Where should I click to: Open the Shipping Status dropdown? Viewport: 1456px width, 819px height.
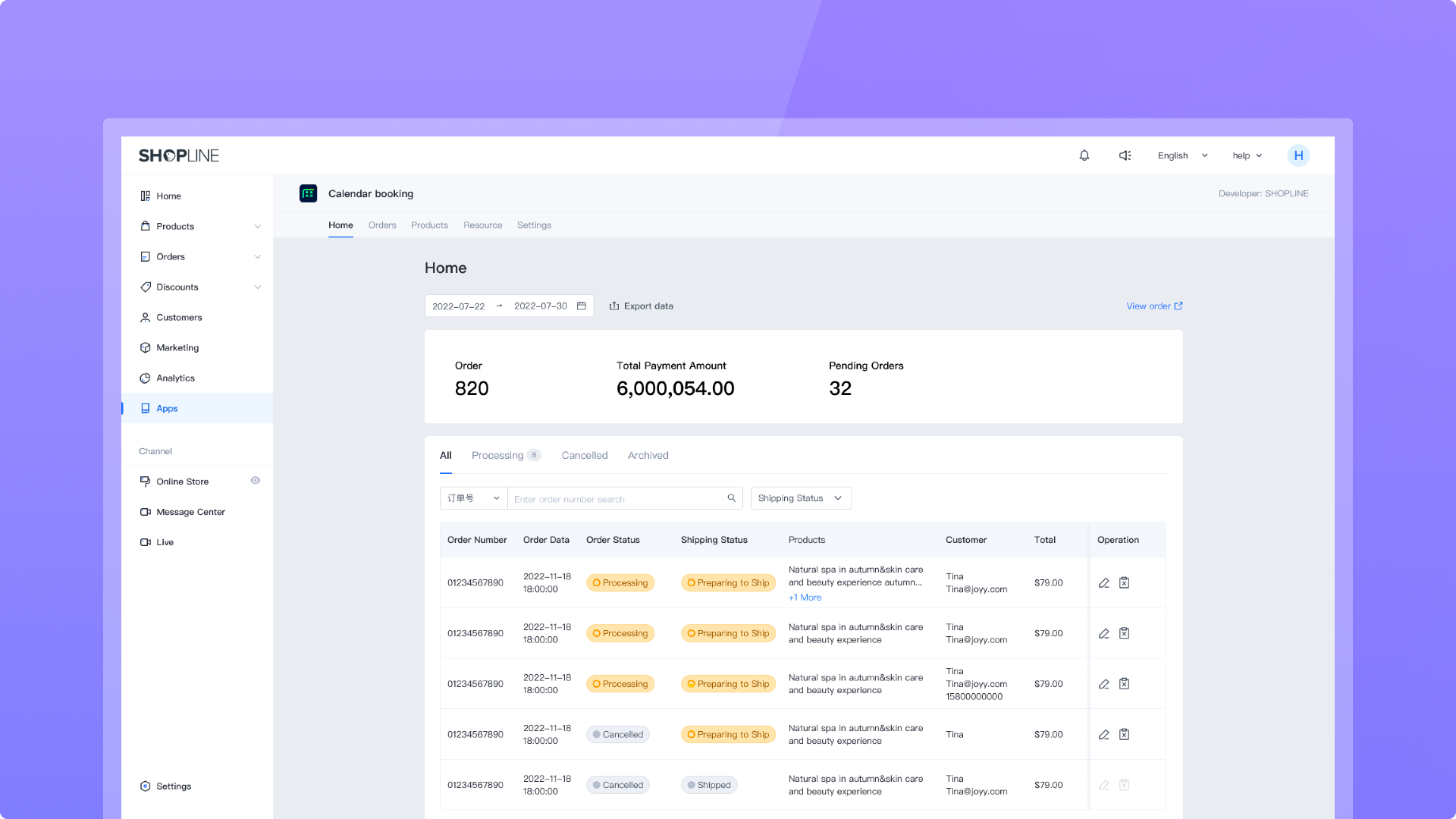tap(801, 498)
